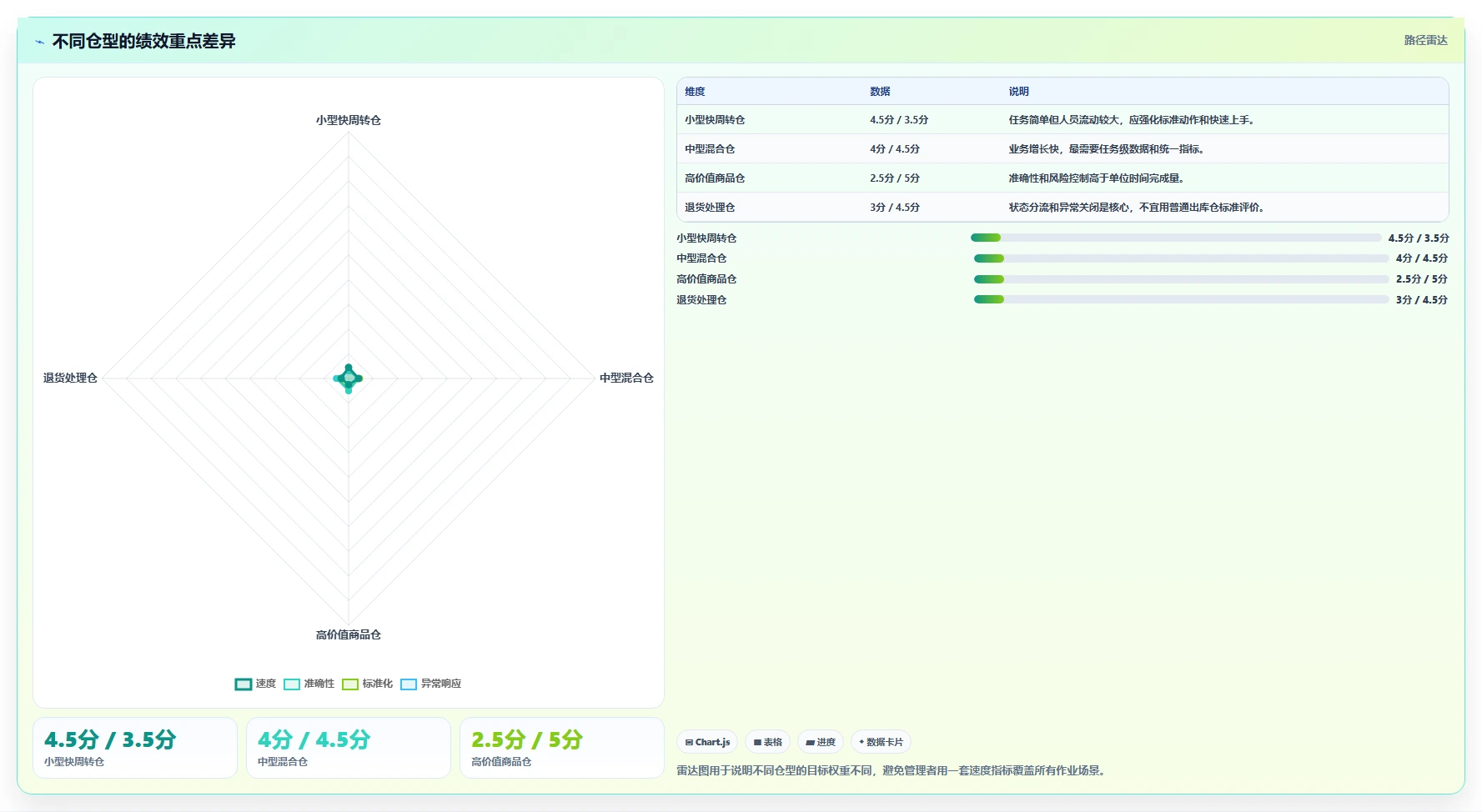
Task: Click the progress bar for 退货处理仓
Action: [x=1182, y=299]
